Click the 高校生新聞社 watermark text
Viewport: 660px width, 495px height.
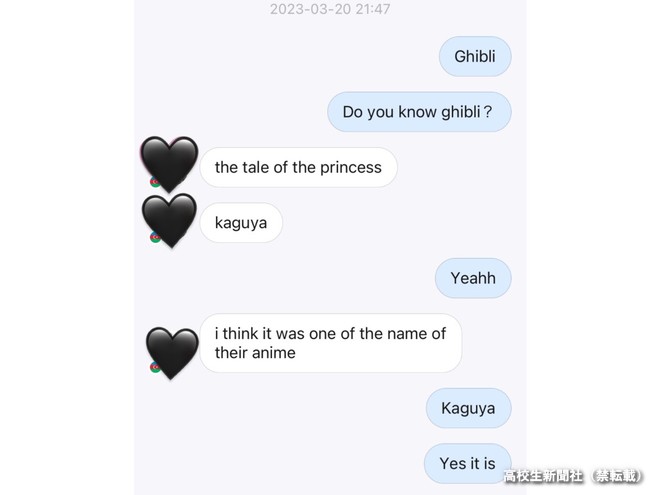(543, 476)
